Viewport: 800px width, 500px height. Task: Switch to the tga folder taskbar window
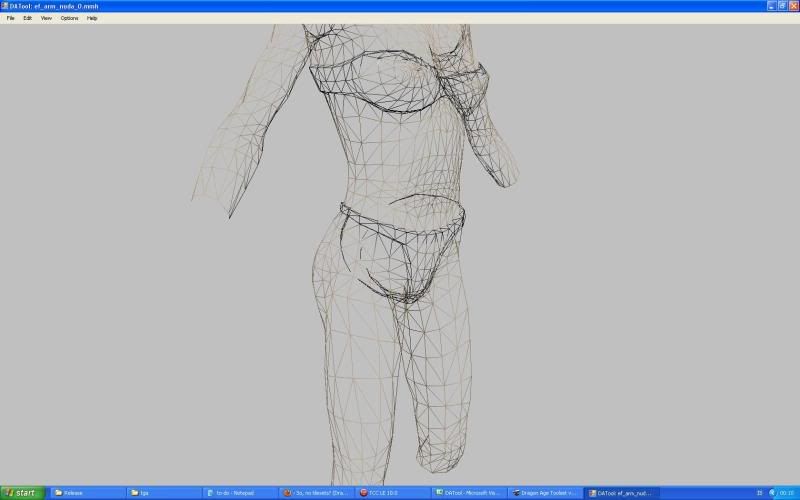click(163, 493)
